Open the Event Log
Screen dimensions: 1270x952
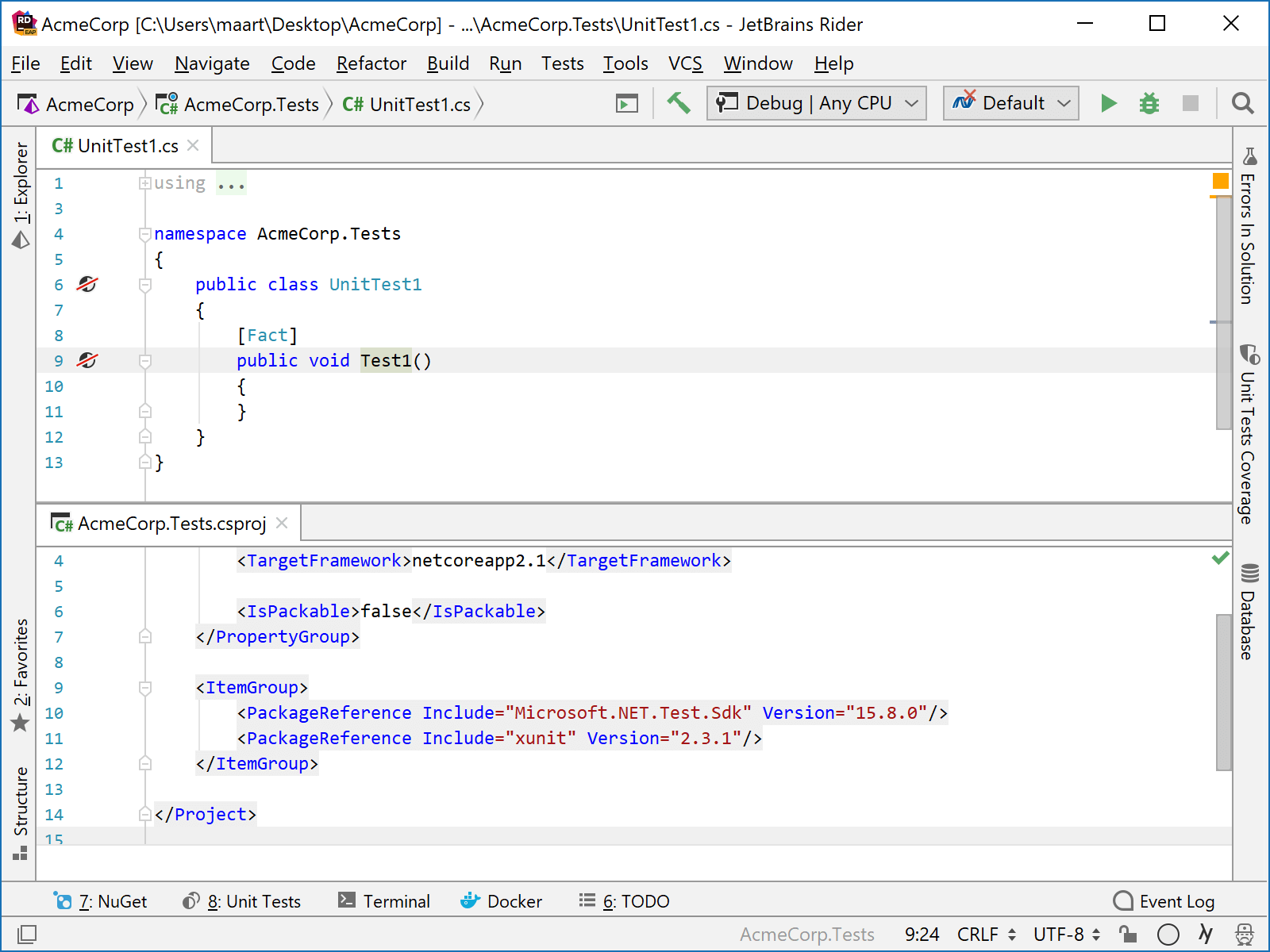pyautogui.click(x=1164, y=901)
